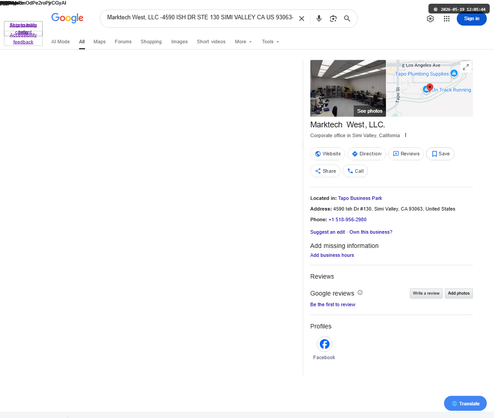Switch to Short videos tab

(x=211, y=42)
